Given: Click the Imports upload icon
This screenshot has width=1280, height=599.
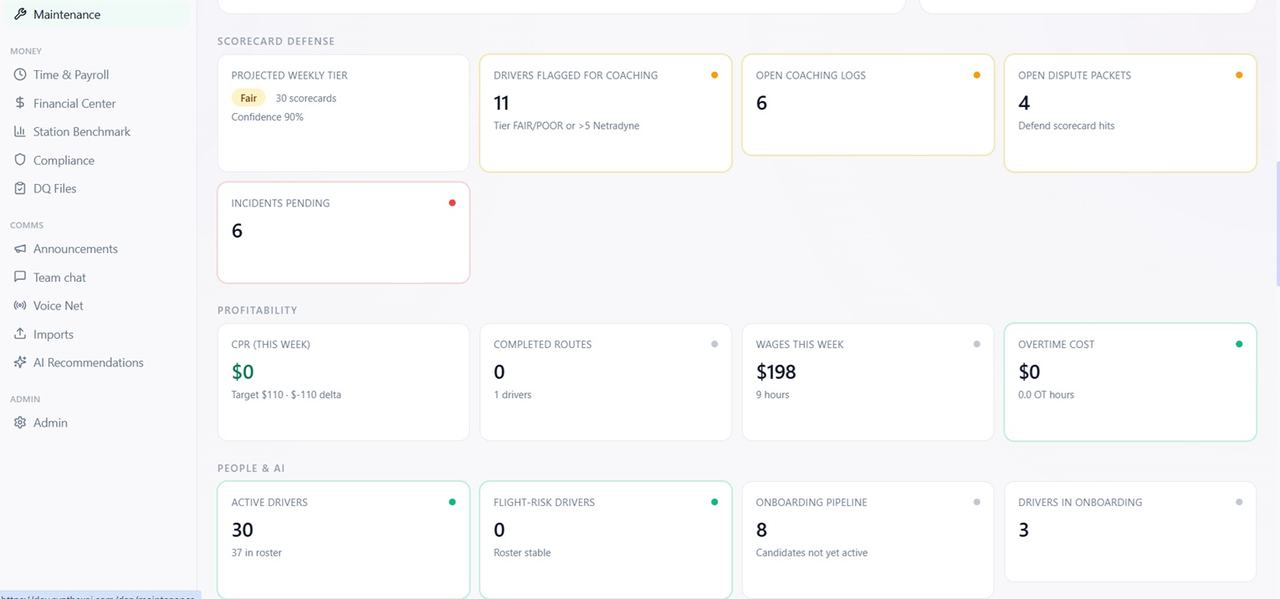Looking at the screenshot, I should 20,334.
